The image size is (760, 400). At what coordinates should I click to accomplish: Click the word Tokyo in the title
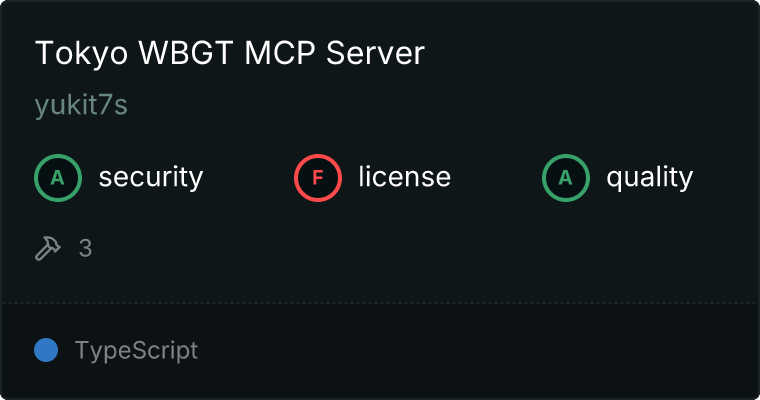[81, 54]
